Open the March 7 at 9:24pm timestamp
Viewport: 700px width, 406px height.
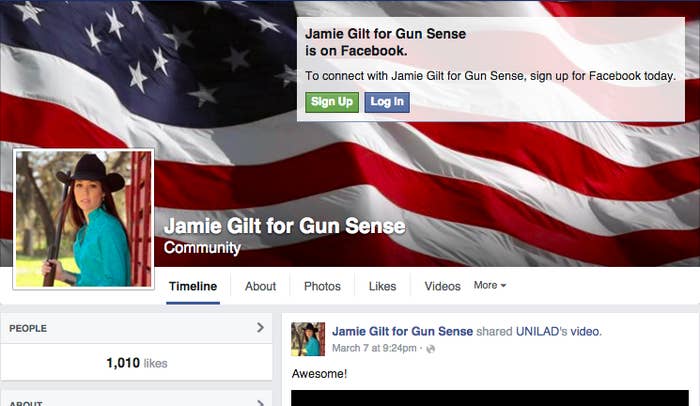point(374,348)
